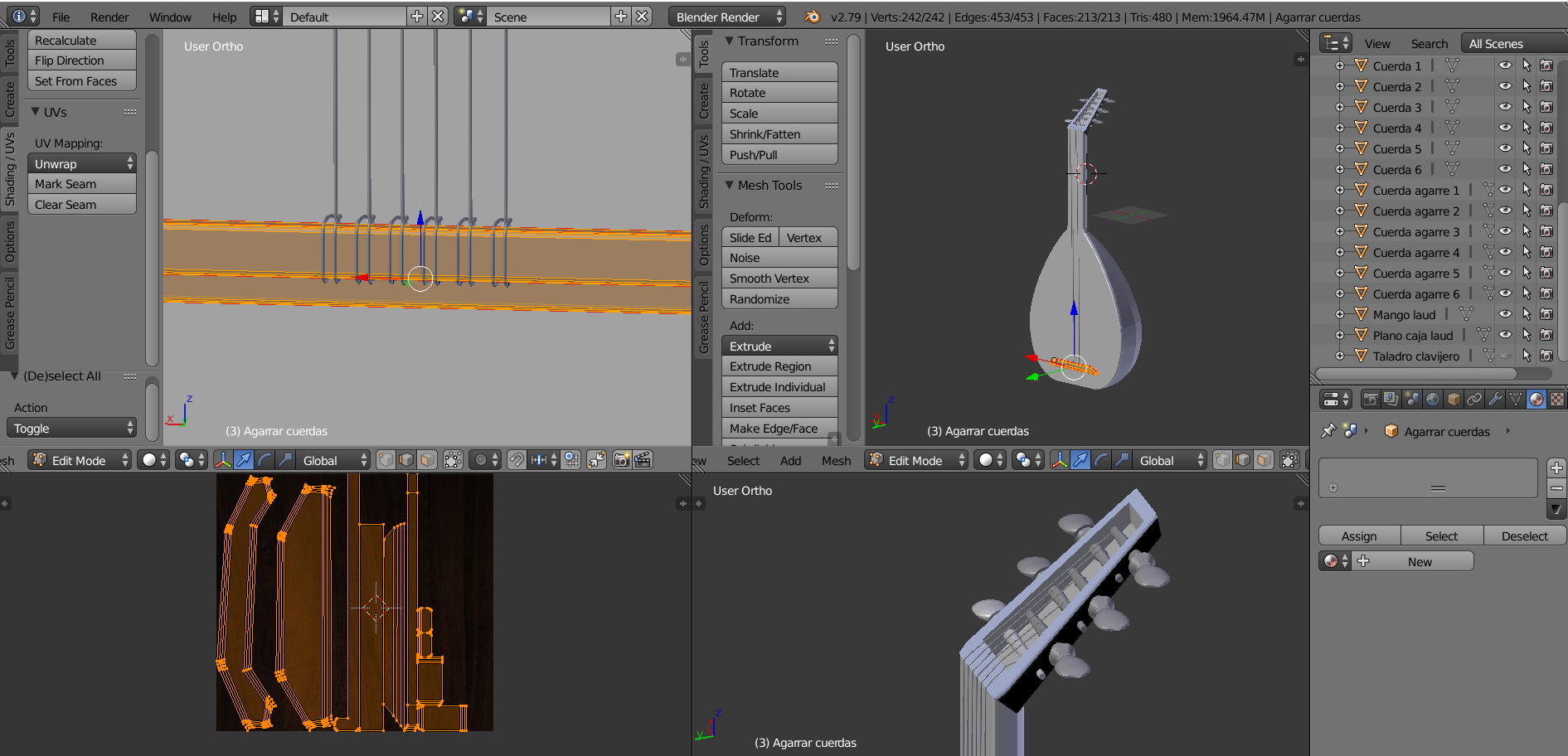Open the Material properties tab (sphere icon)
The width and height of the screenshot is (1568, 756).
click(1536, 400)
